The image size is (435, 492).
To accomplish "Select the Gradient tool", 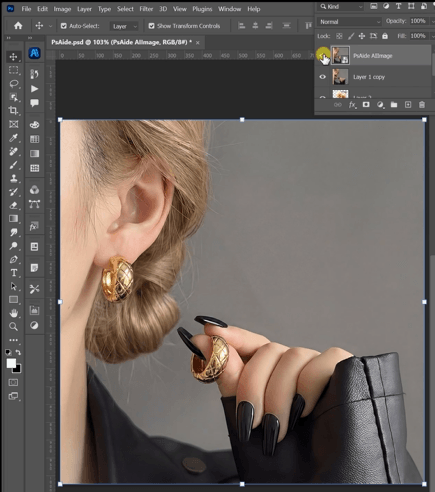I will pos(13,219).
